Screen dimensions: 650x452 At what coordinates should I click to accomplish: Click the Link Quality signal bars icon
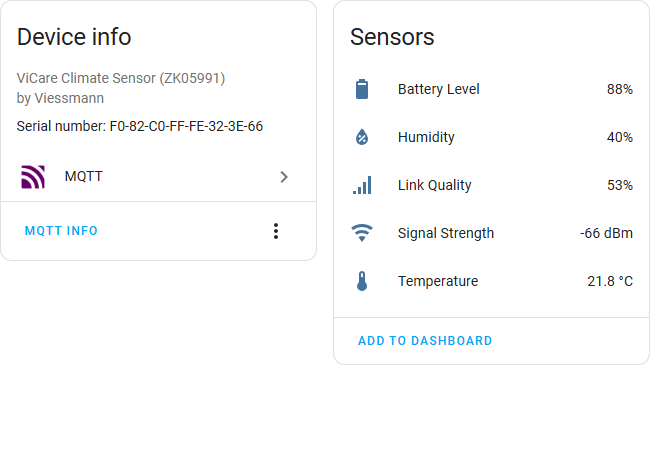point(362,185)
